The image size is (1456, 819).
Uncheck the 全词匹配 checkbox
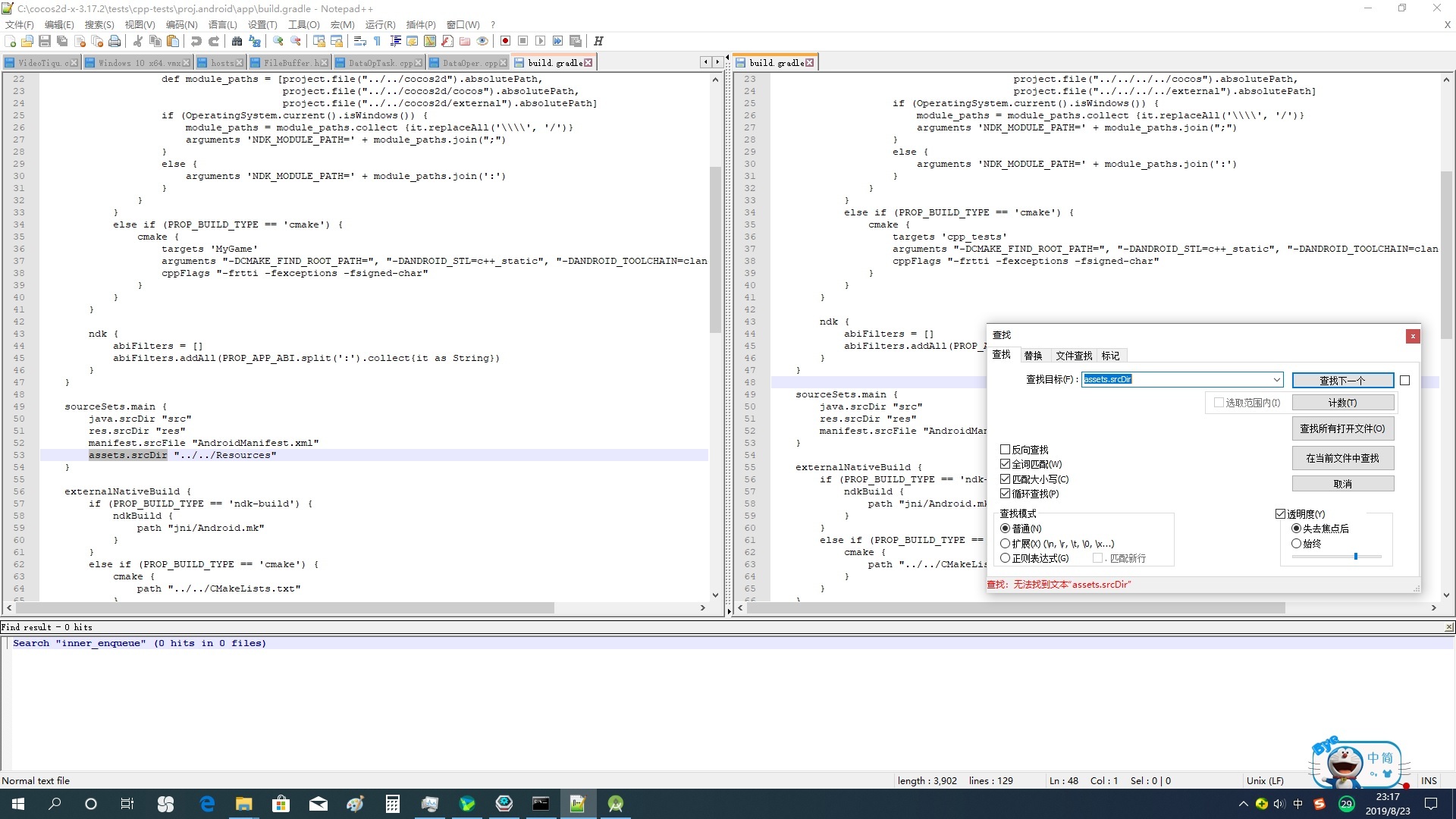pyautogui.click(x=1006, y=464)
